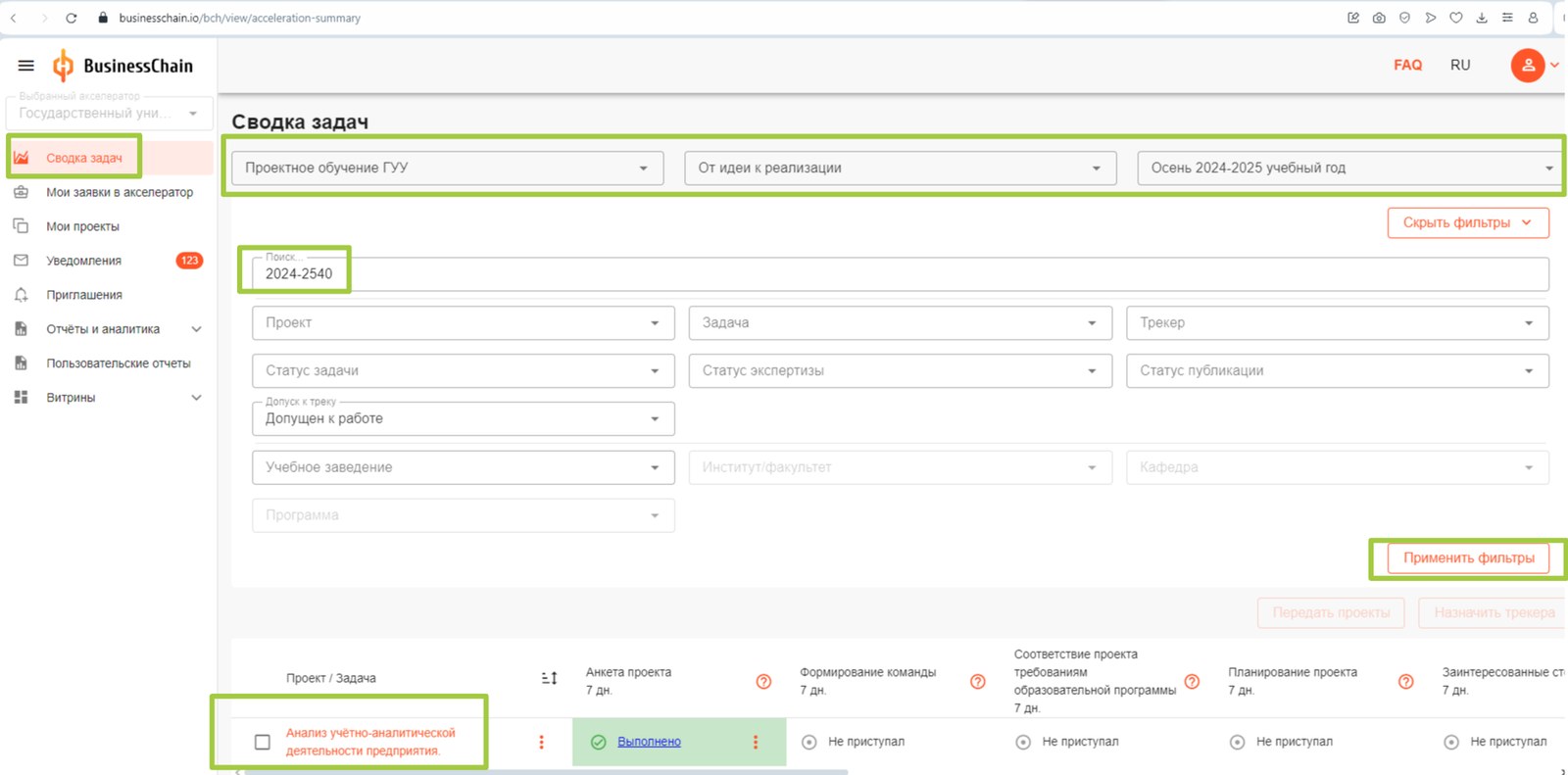Open the Статус экспертизы dropdown
Image resolution: width=1568 pixels, height=775 pixels.
[900, 370]
